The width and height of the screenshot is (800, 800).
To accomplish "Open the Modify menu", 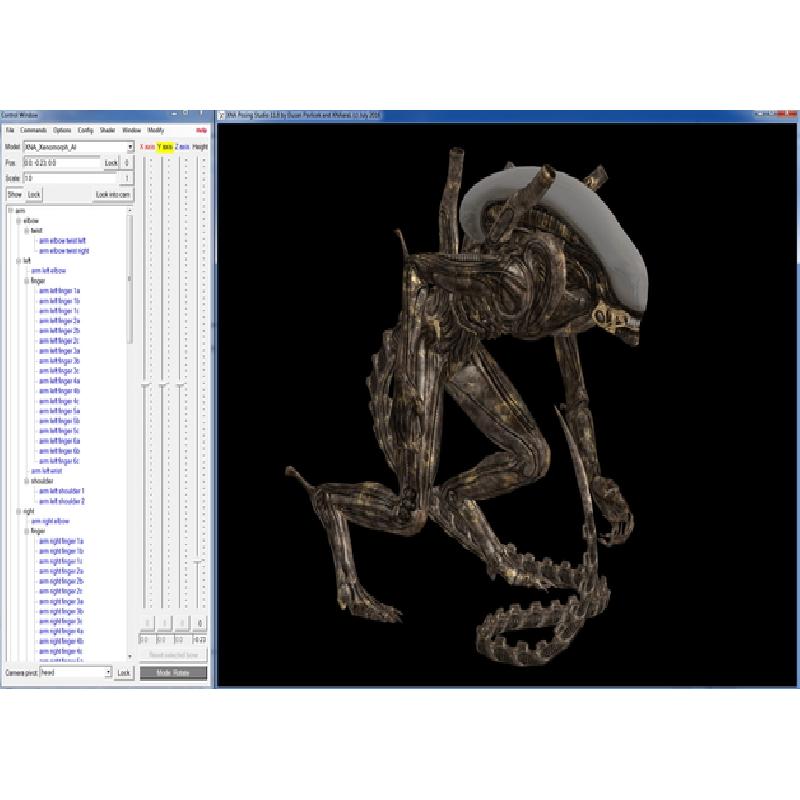I will [x=156, y=131].
